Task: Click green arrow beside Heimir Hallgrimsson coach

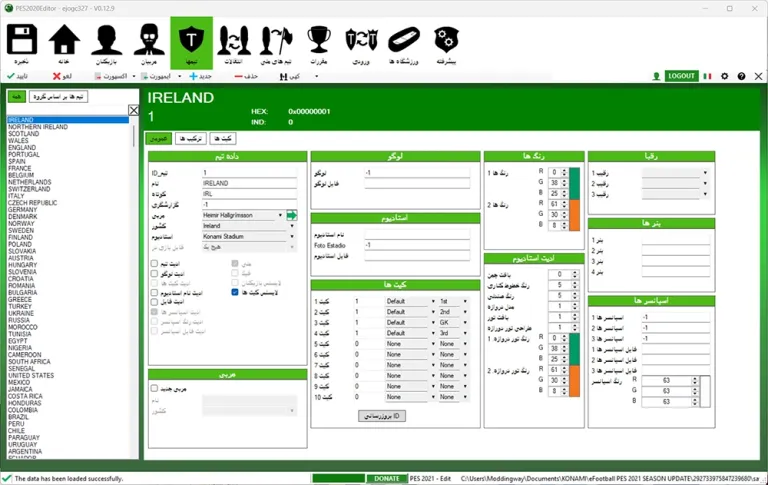Action: tap(292, 216)
